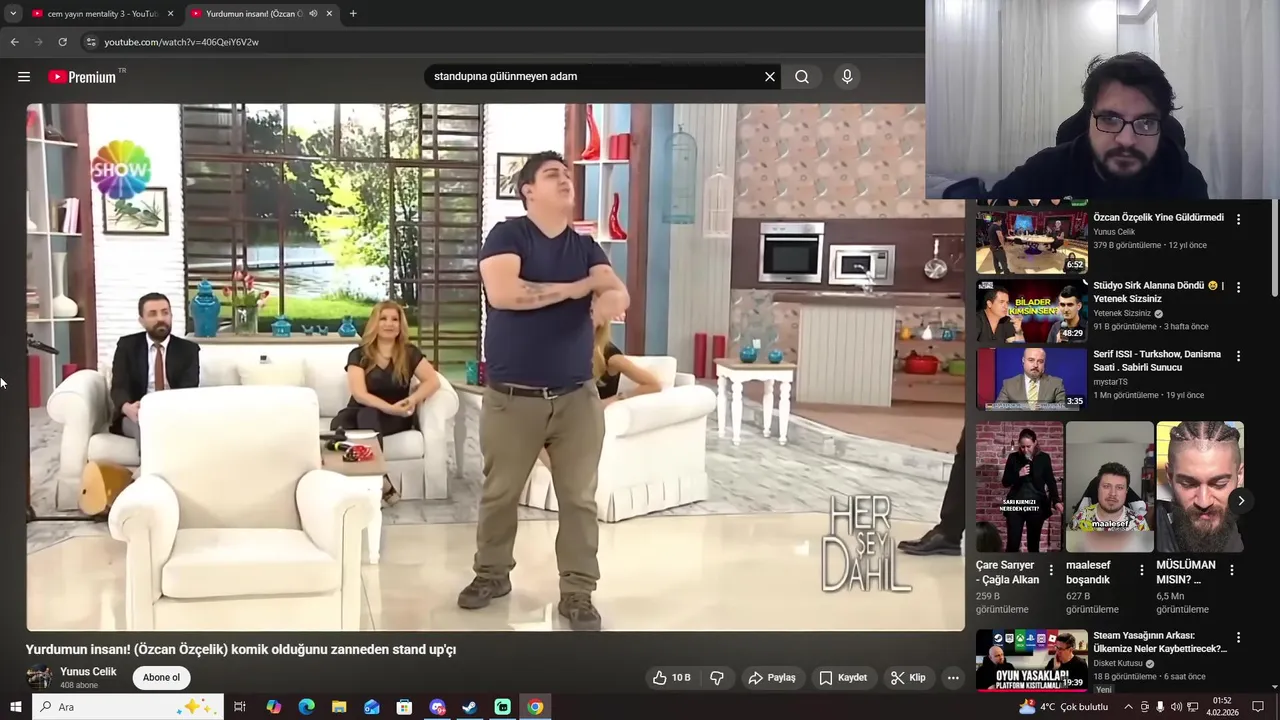Open Outlook from the taskbar

(372, 707)
